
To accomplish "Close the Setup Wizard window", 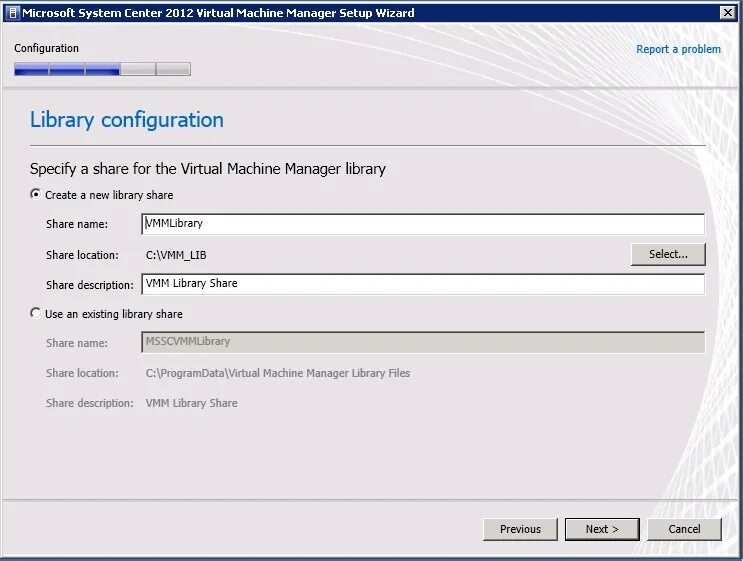I will (x=727, y=13).
